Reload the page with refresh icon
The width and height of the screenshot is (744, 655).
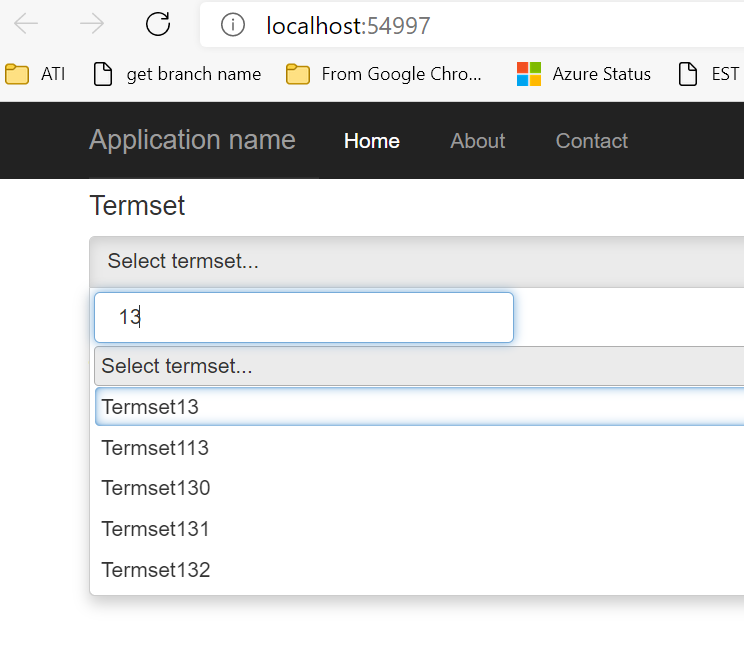pyautogui.click(x=158, y=25)
